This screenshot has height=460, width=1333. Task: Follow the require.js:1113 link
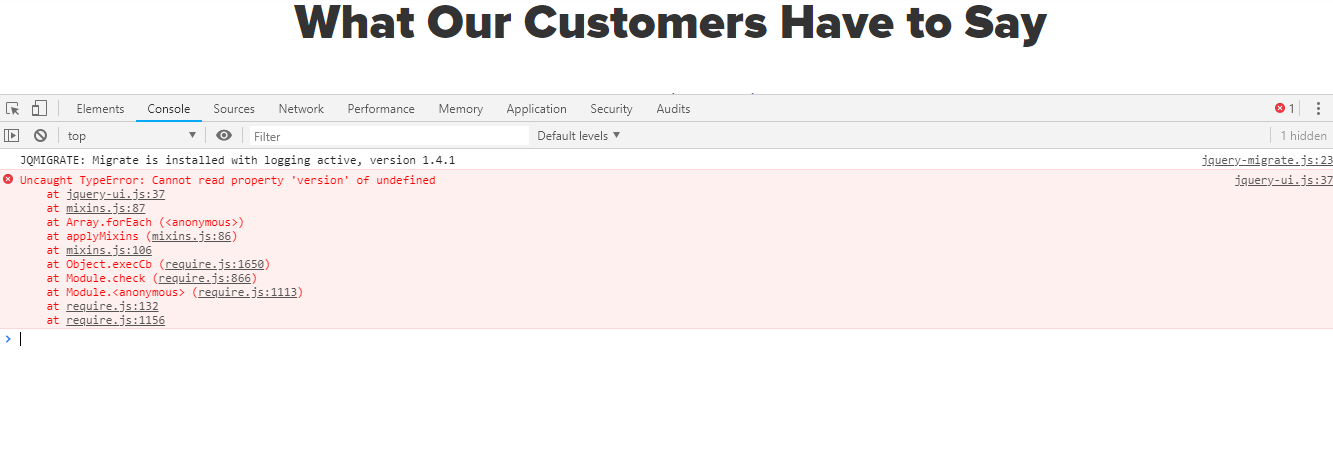[x=248, y=292]
